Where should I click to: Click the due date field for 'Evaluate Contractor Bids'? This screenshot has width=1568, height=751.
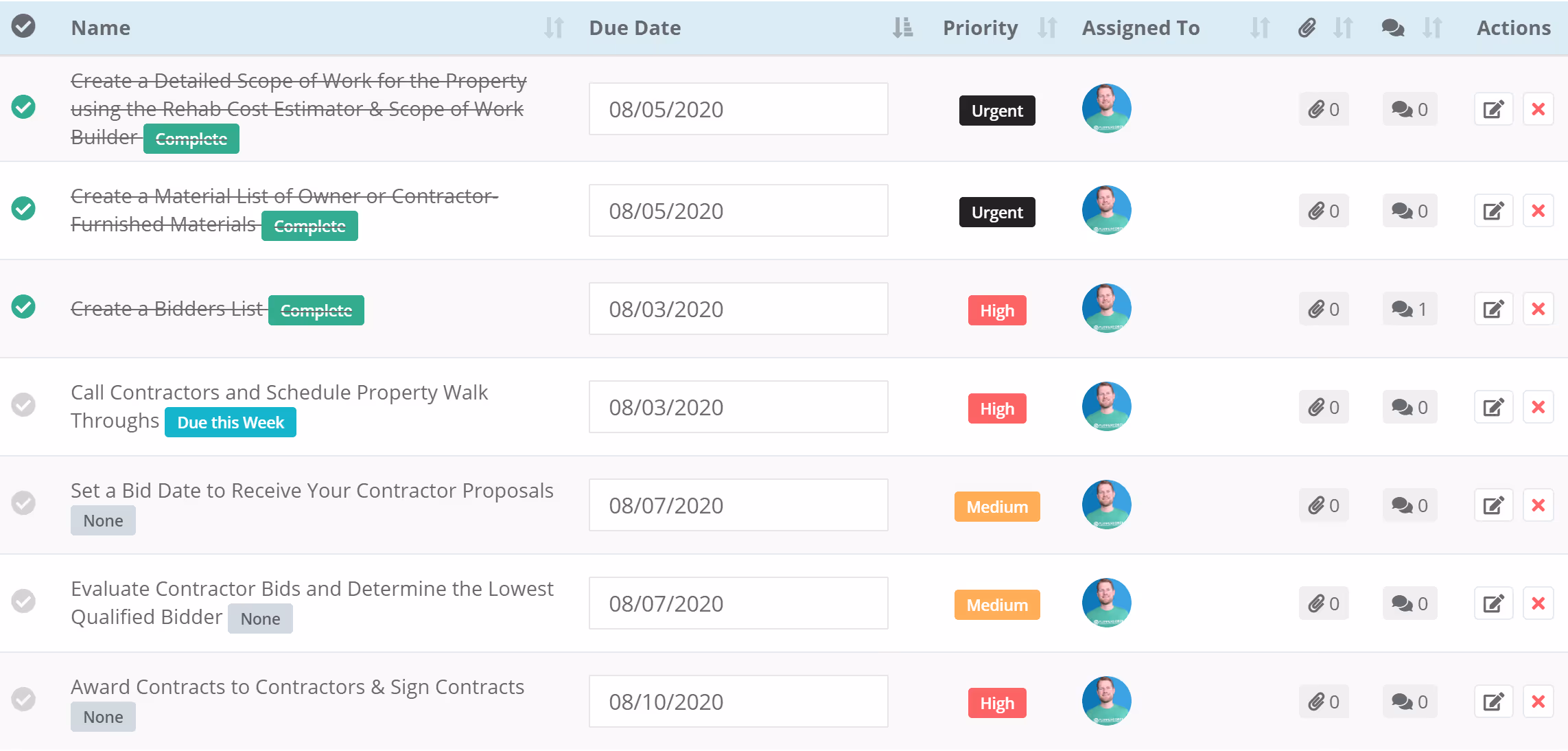(738, 603)
